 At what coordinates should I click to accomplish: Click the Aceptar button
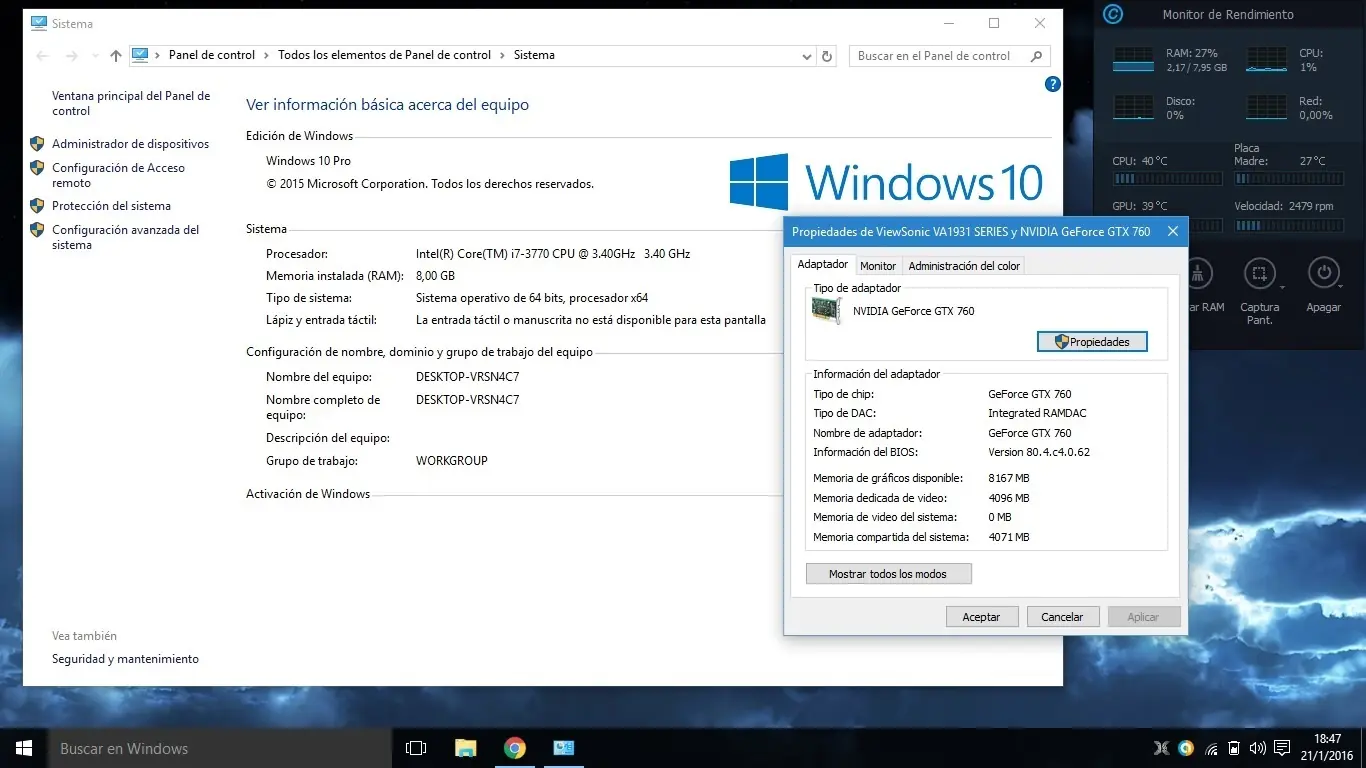[981, 617]
